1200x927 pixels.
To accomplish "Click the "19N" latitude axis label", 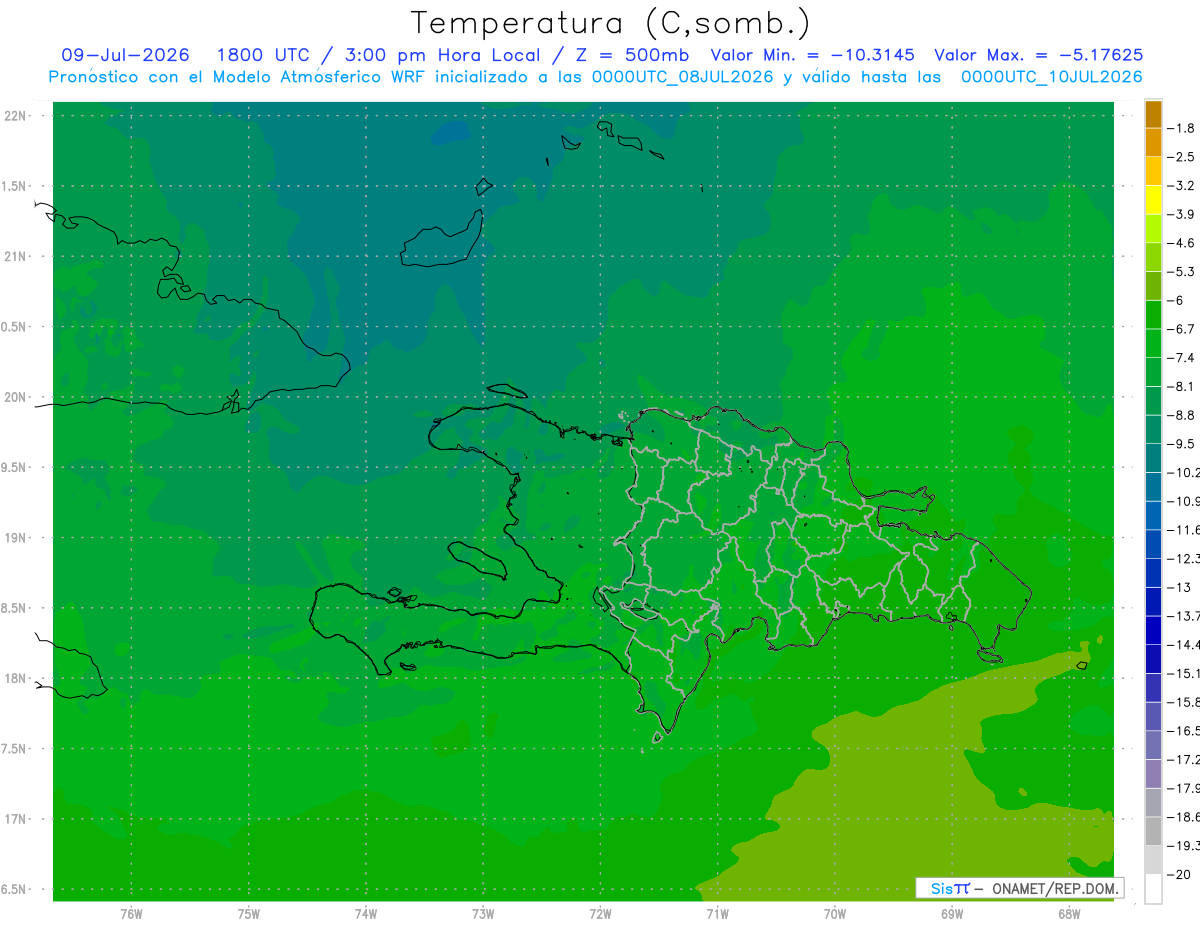I will click(17, 538).
